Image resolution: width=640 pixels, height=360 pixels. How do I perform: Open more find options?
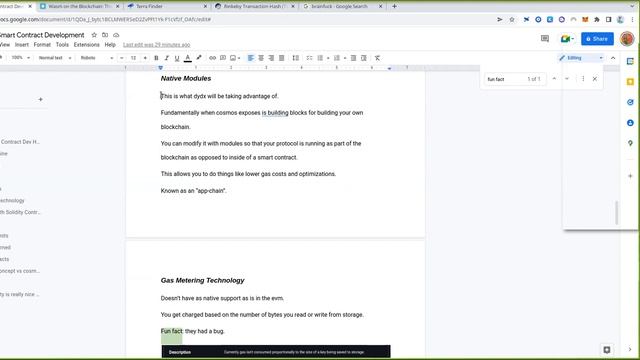[583, 79]
